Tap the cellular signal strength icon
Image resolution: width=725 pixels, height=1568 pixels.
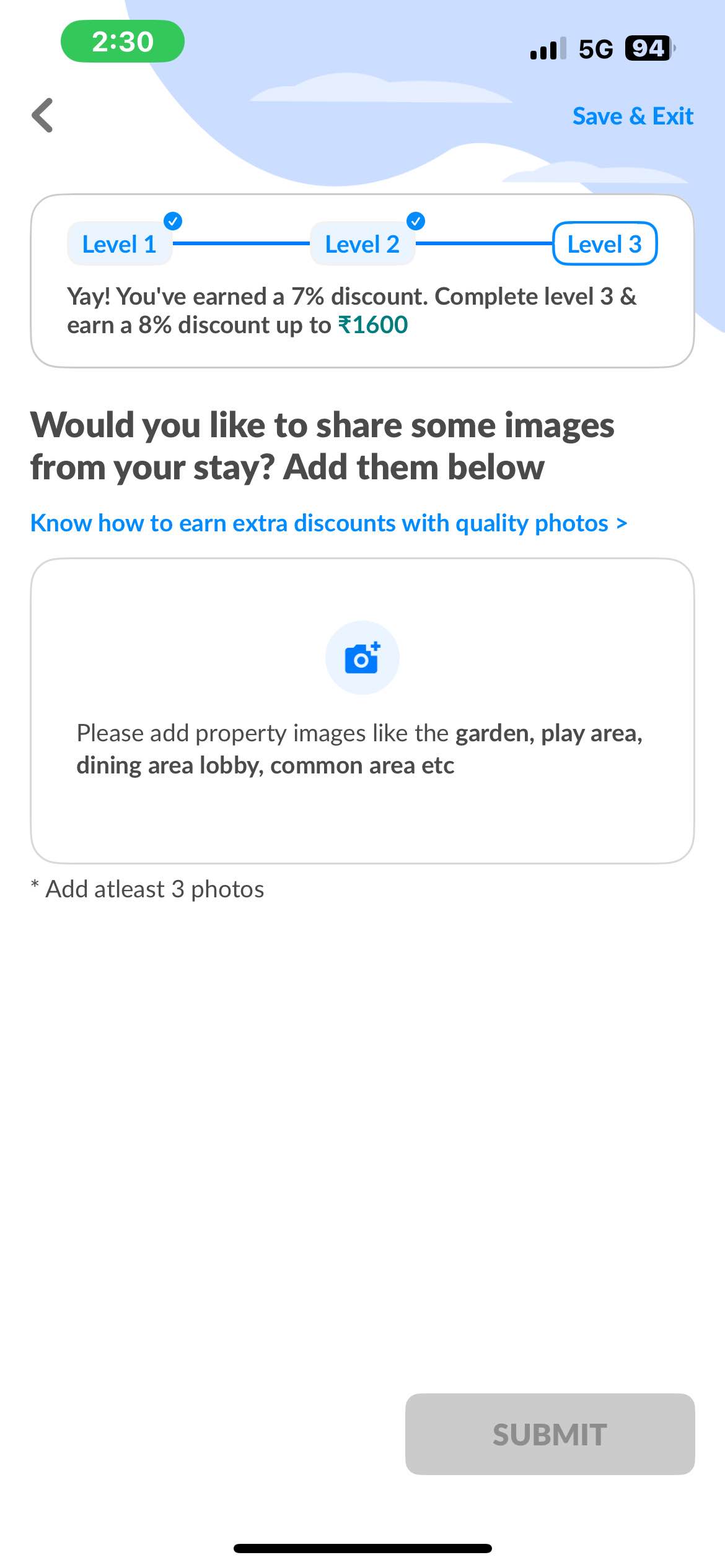548,49
